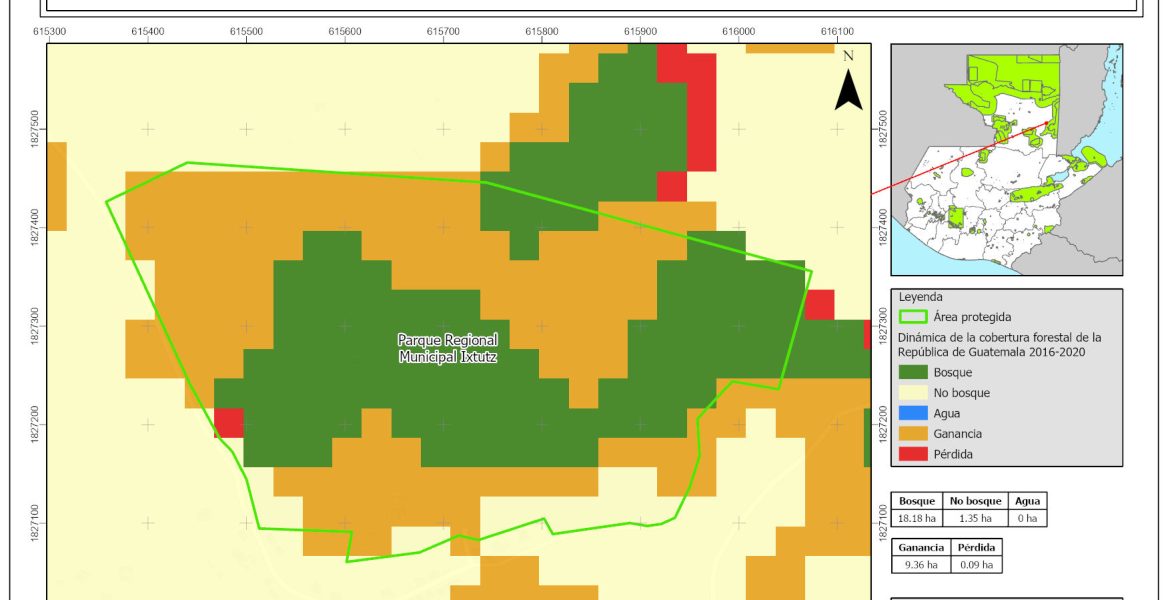Select the 1.35 ha No bosque value
This screenshot has height=600, width=1170.
(970, 518)
